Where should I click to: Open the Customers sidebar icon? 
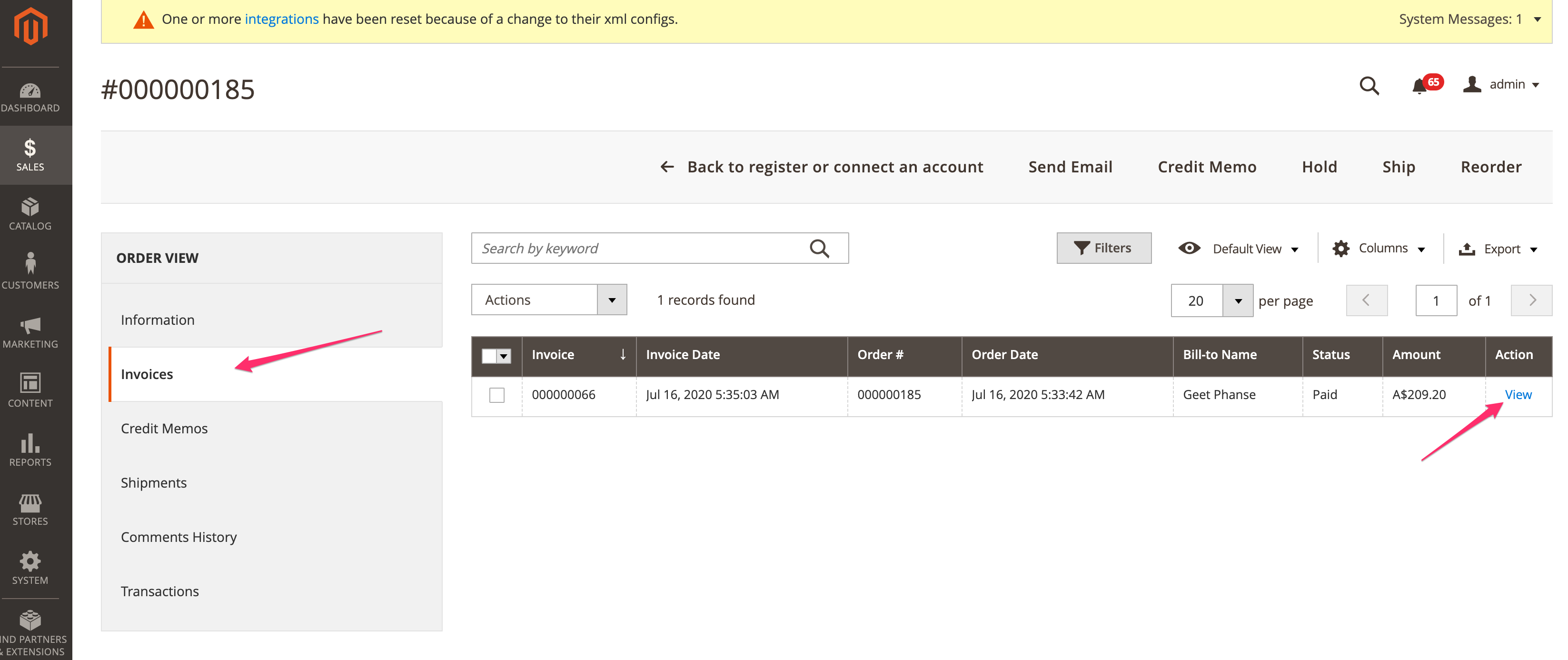pos(30,272)
